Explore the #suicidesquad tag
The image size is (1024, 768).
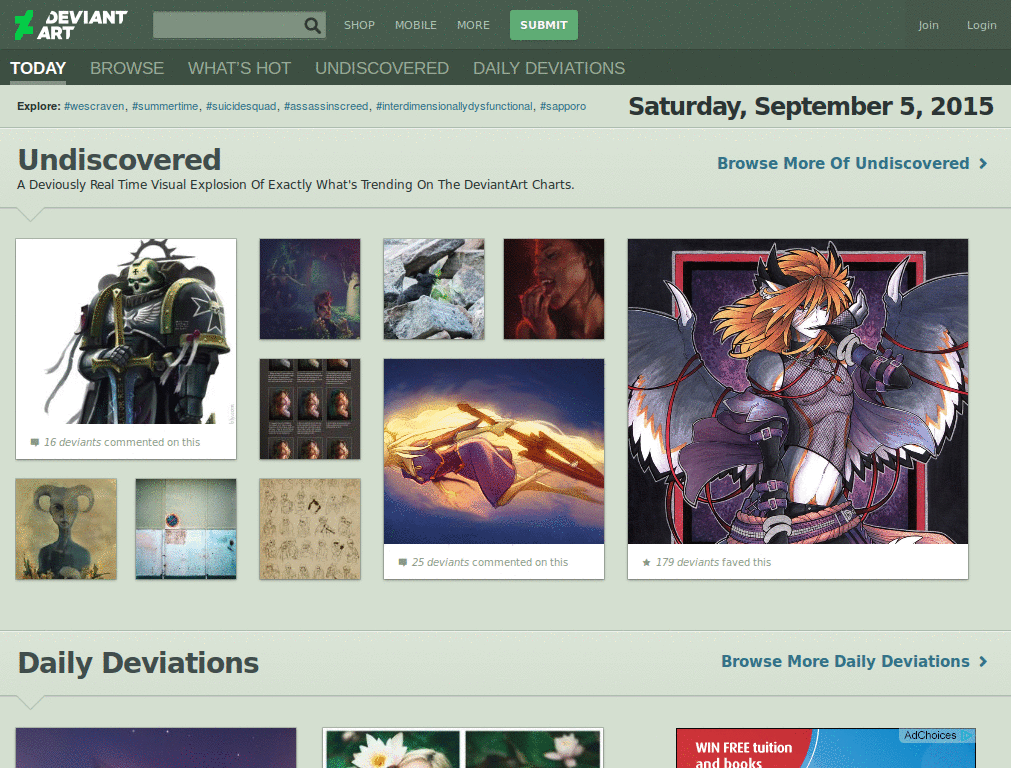click(241, 106)
